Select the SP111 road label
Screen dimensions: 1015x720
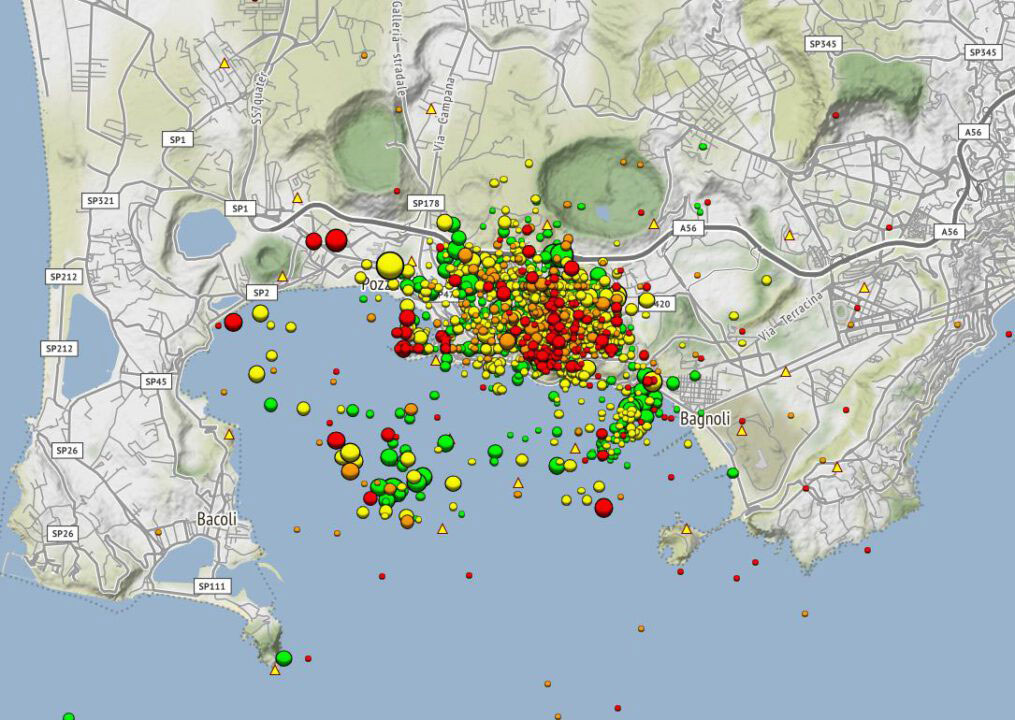coord(212,587)
